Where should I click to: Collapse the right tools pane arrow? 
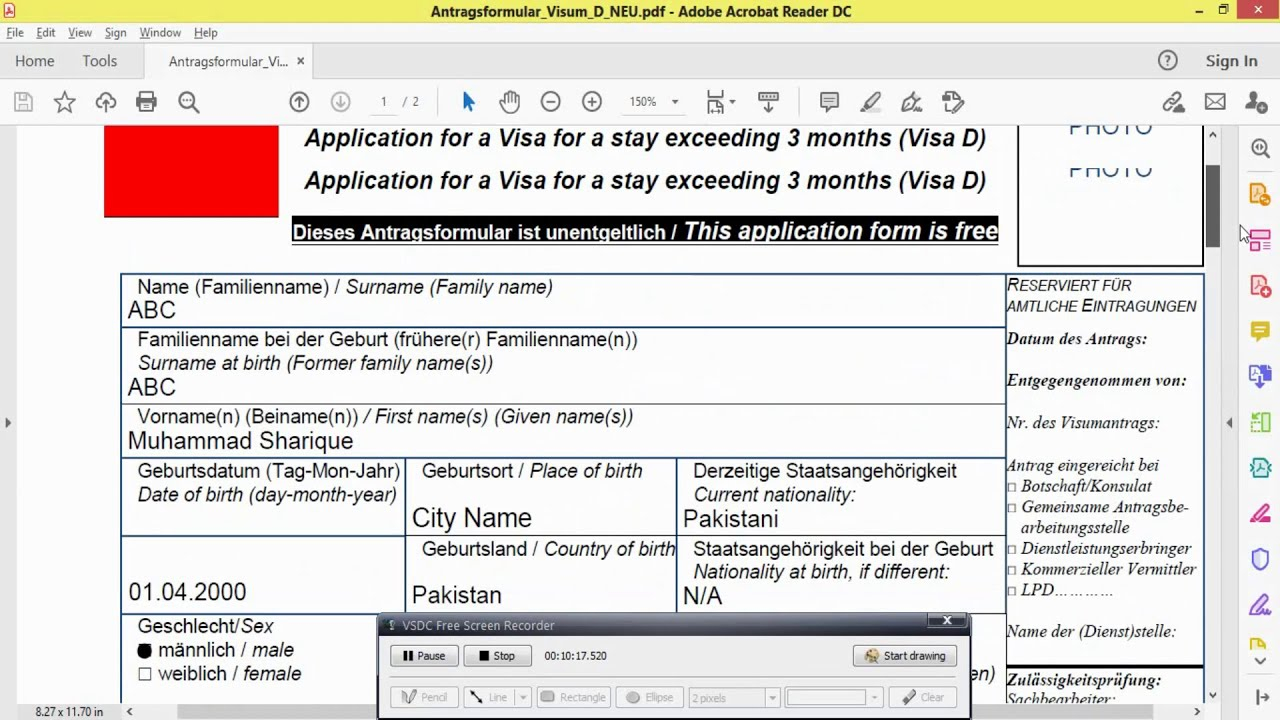pos(1229,423)
